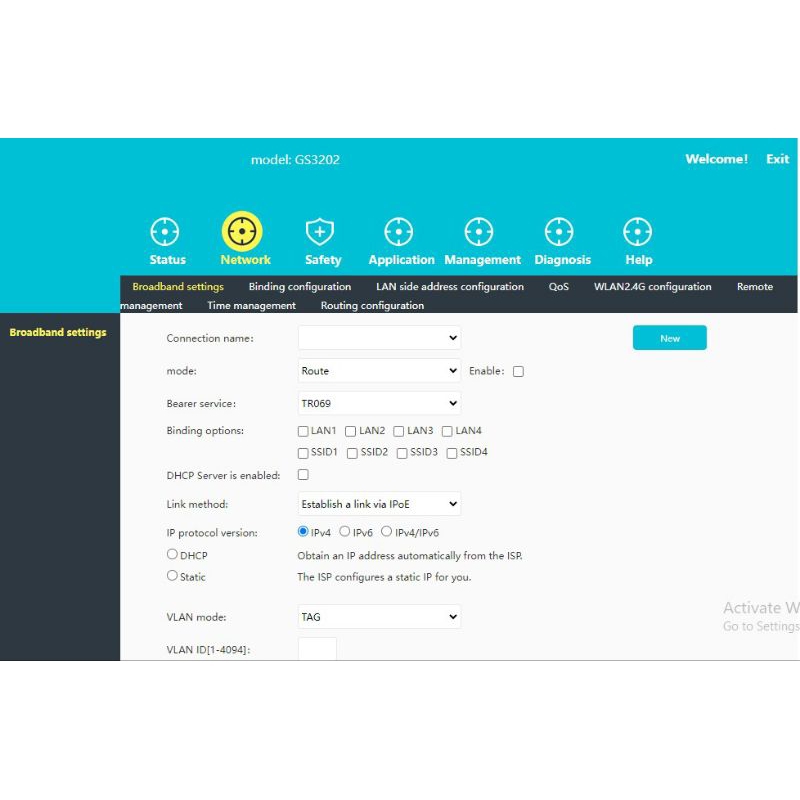Open the Safety shield icon
This screenshot has height=800, width=800.
click(320, 232)
